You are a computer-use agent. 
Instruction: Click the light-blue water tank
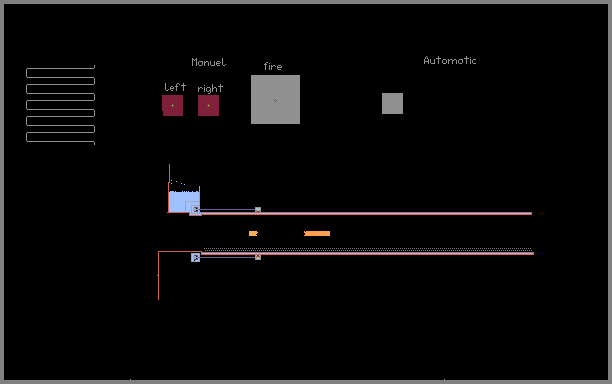click(183, 201)
